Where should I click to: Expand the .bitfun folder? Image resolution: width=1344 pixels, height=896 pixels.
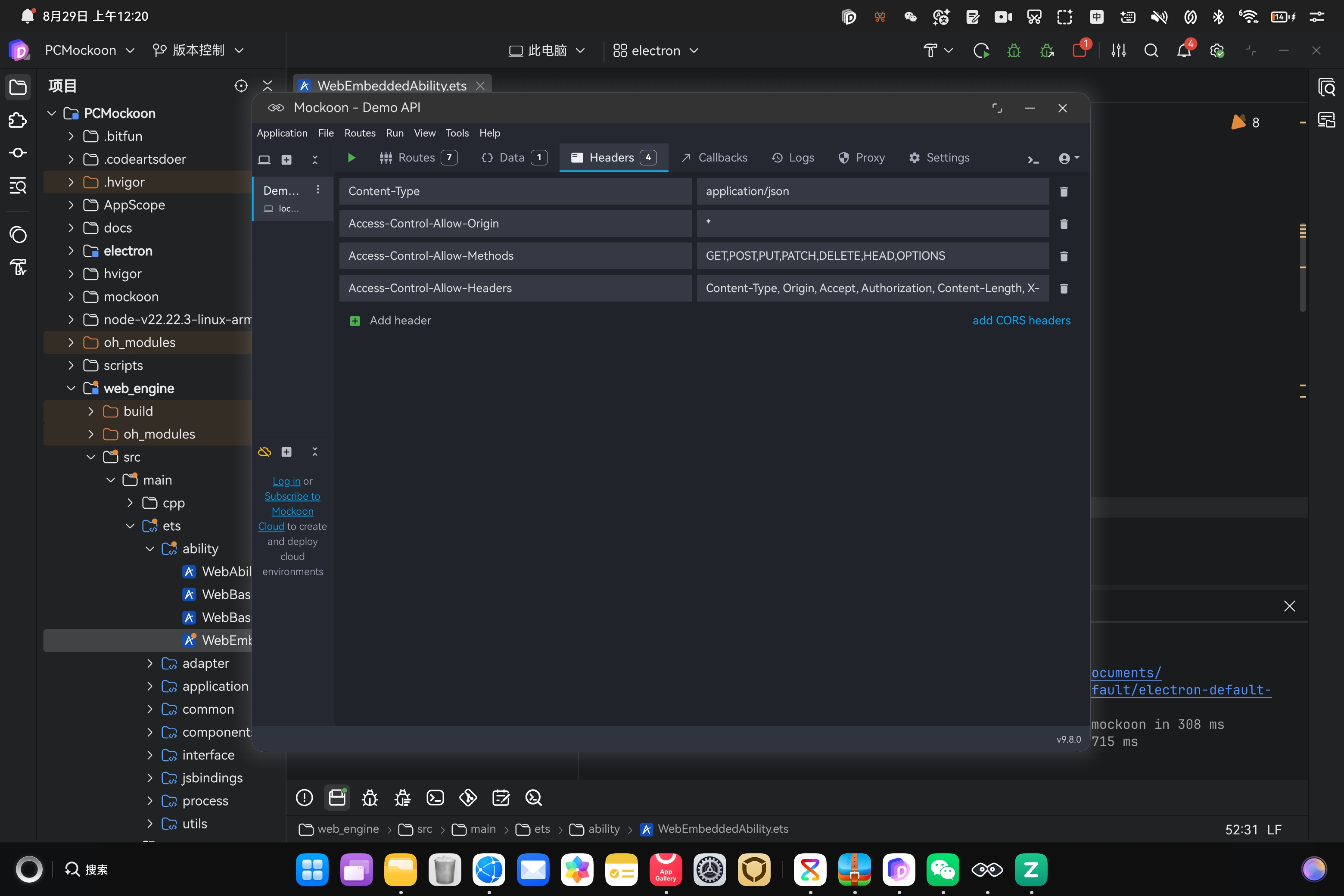pos(71,136)
